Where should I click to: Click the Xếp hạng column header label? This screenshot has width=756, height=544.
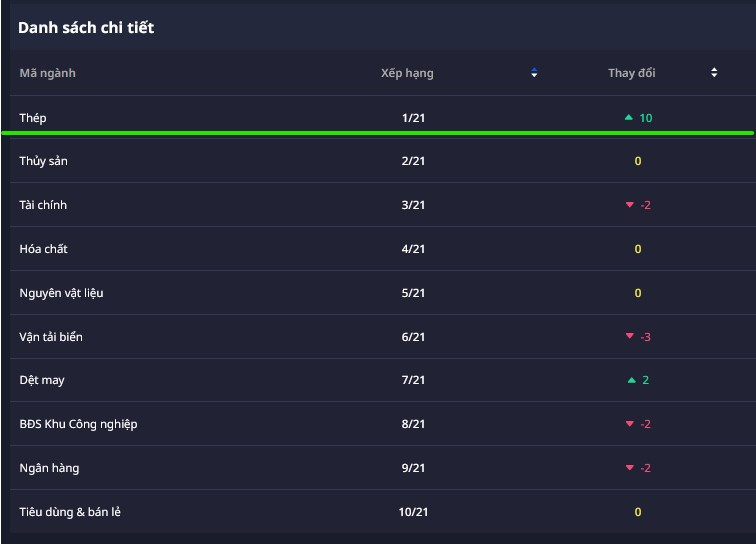[x=407, y=73]
